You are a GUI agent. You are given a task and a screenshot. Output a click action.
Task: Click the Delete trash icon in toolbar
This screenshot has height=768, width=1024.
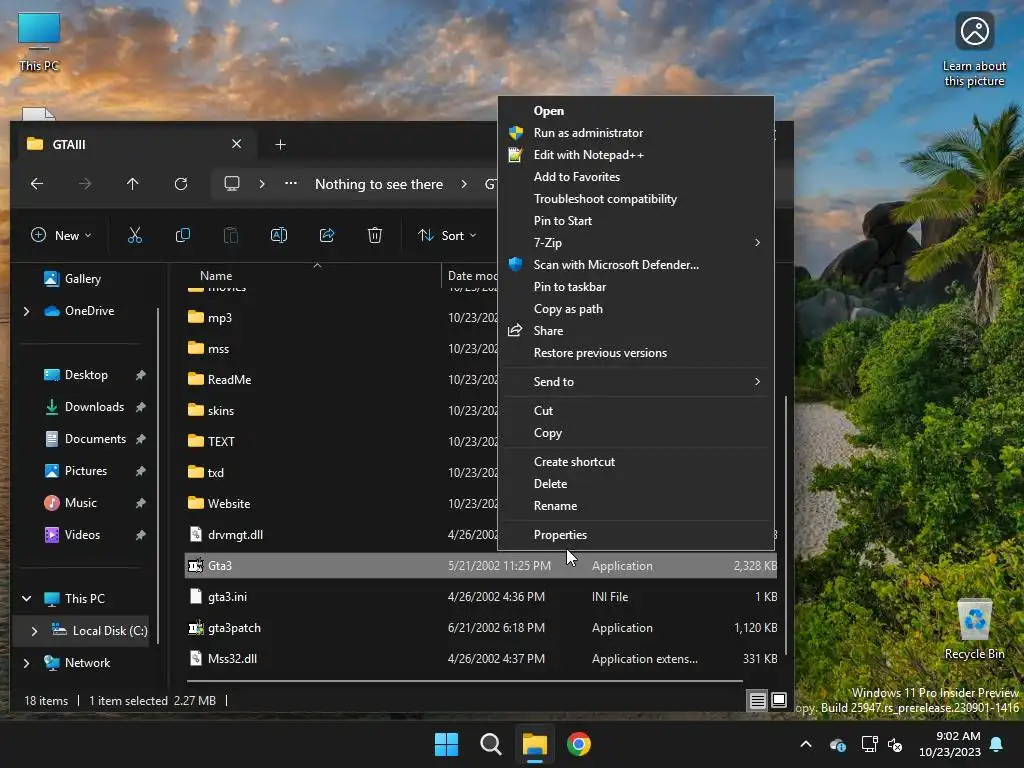375,235
